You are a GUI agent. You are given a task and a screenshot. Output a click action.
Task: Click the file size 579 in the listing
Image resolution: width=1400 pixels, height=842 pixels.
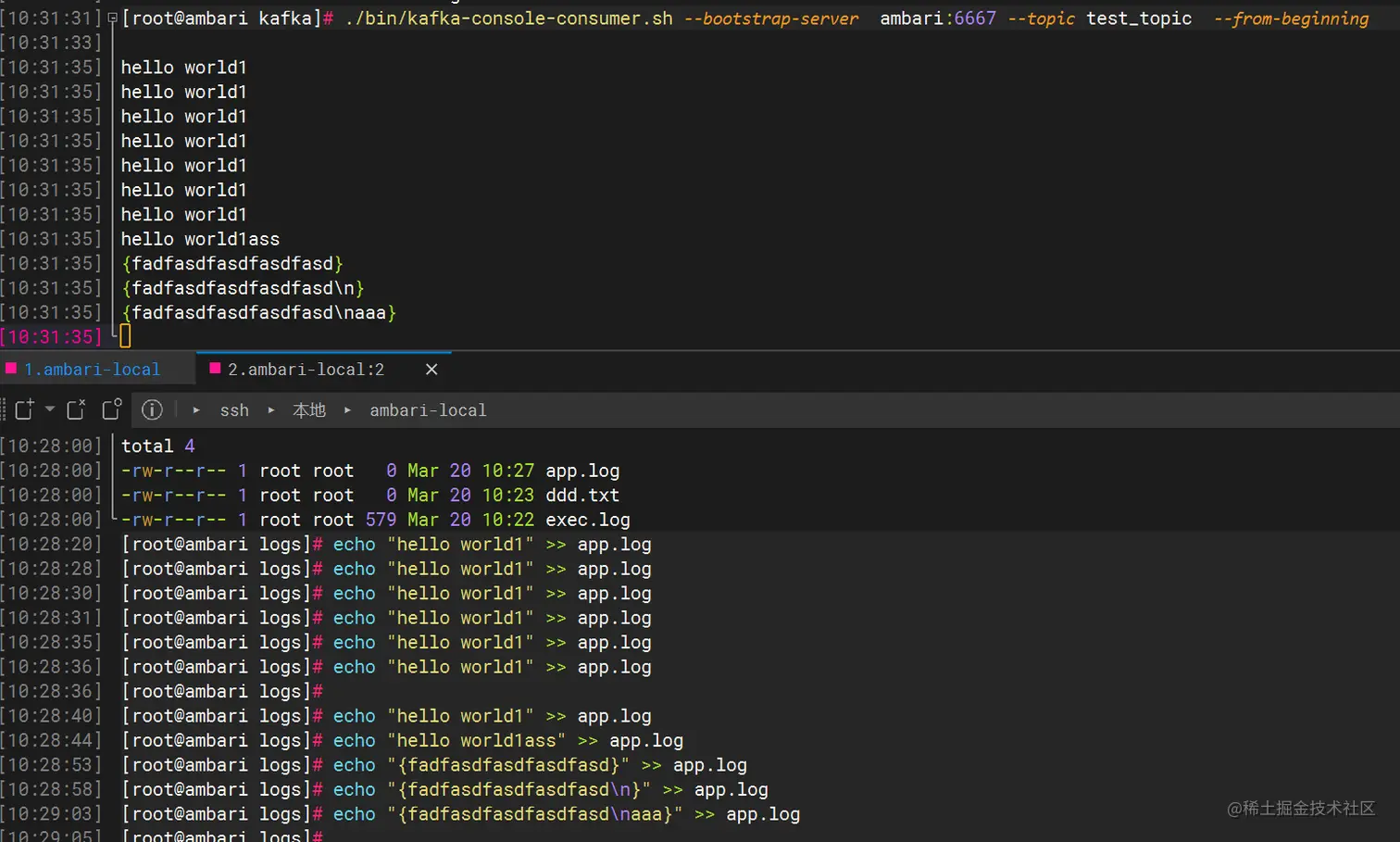[381, 520]
